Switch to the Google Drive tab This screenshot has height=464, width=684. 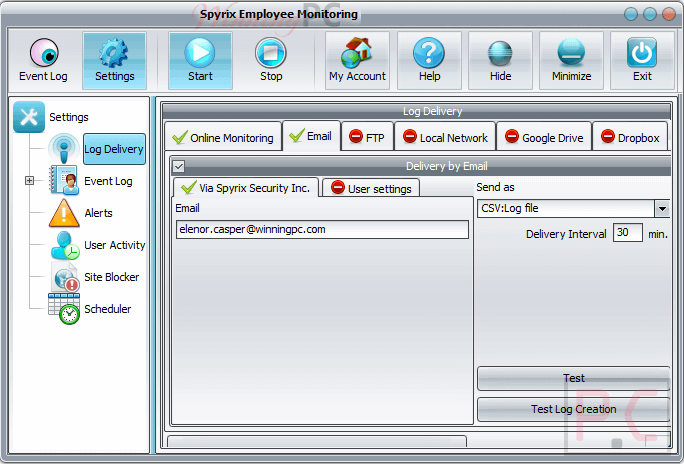click(x=544, y=137)
